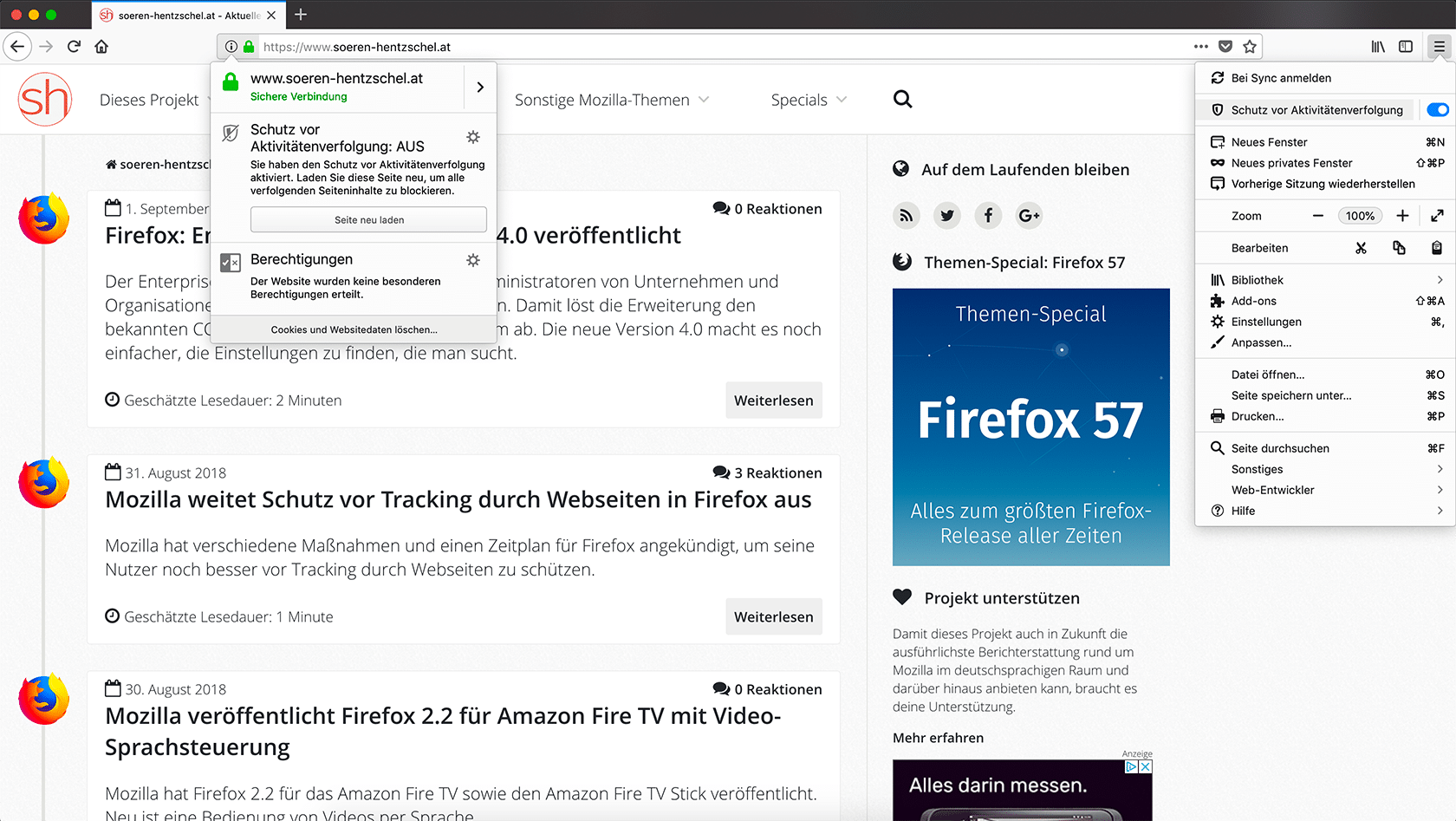Expand Sonstiges submenu

point(1324,469)
